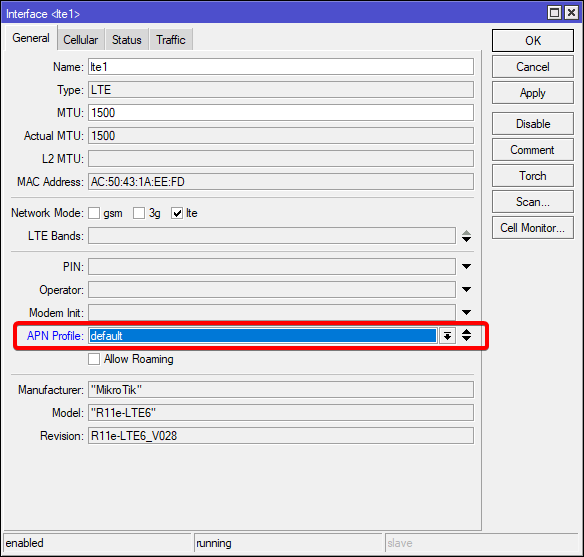Viewport: 584px width, 557px height.
Task: Click the Type value LTE
Action: [281, 90]
